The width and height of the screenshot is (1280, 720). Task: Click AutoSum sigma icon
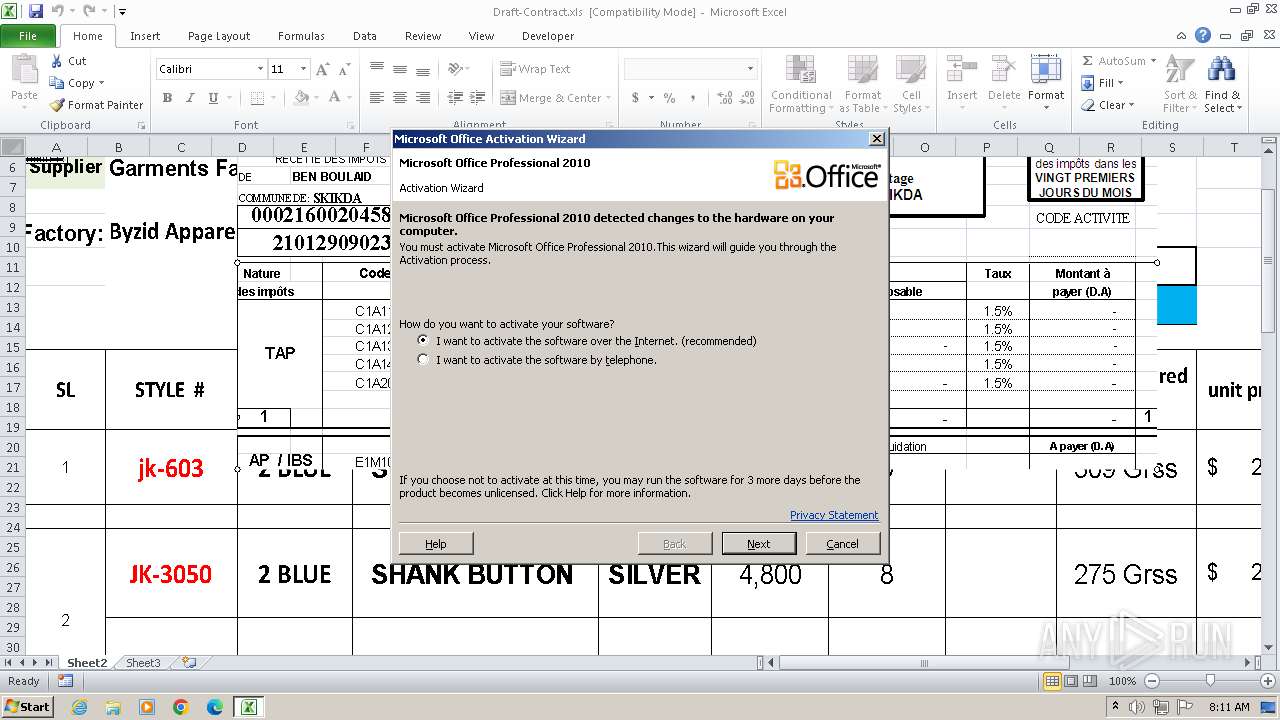[1089, 61]
